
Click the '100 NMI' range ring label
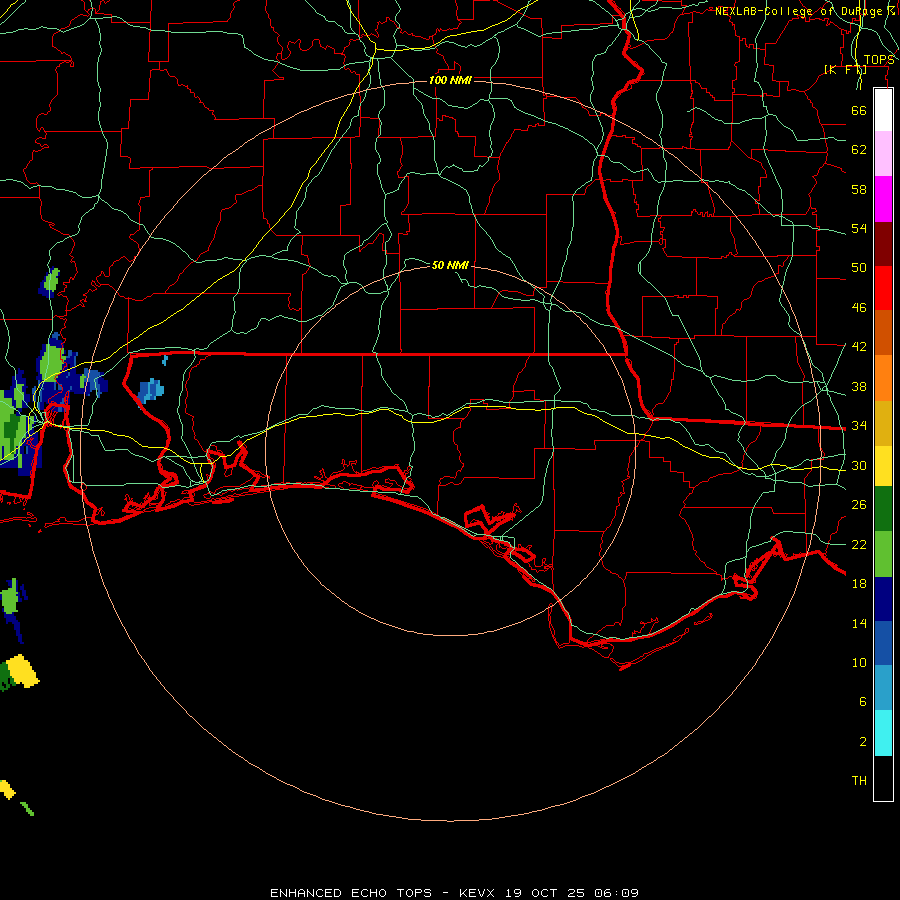[450, 80]
